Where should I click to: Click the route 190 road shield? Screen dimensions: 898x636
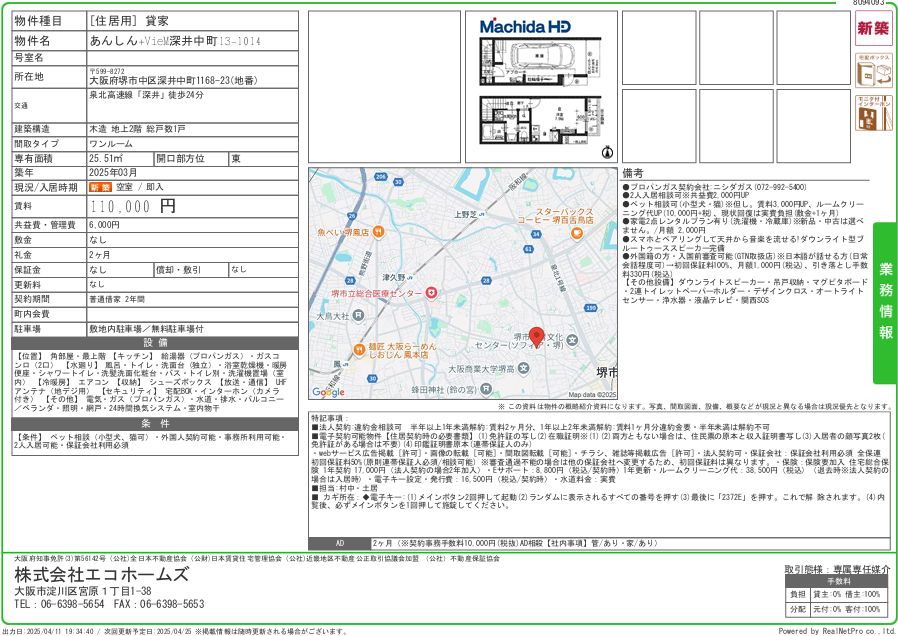pyautogui.click(x=591, y=308)
